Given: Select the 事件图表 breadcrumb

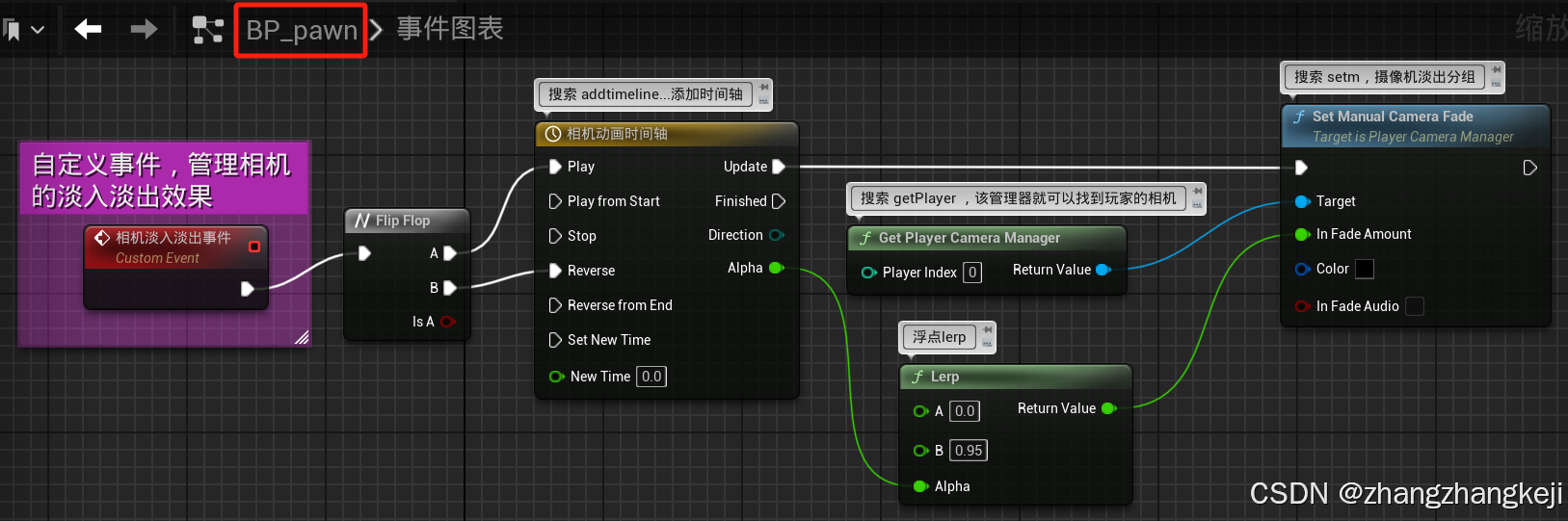Looking at the screenshot, I should point(450,29).
